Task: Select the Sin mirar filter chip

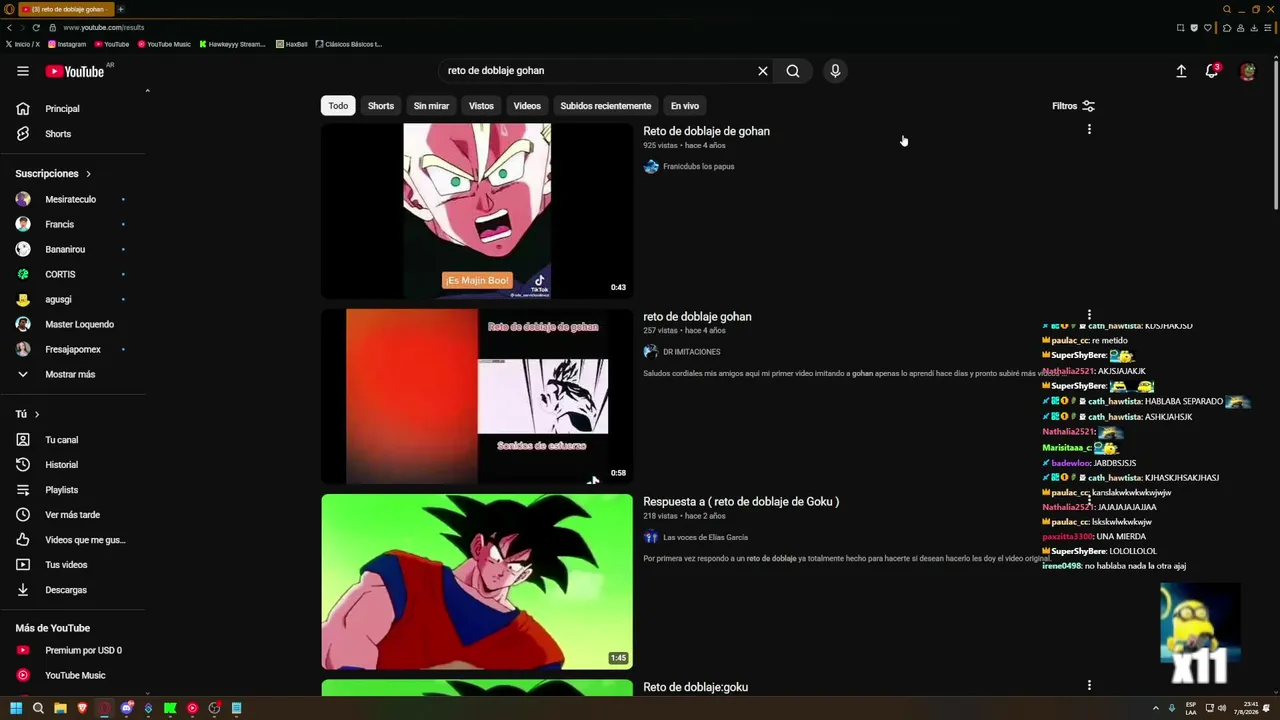Action: (432, 106)
